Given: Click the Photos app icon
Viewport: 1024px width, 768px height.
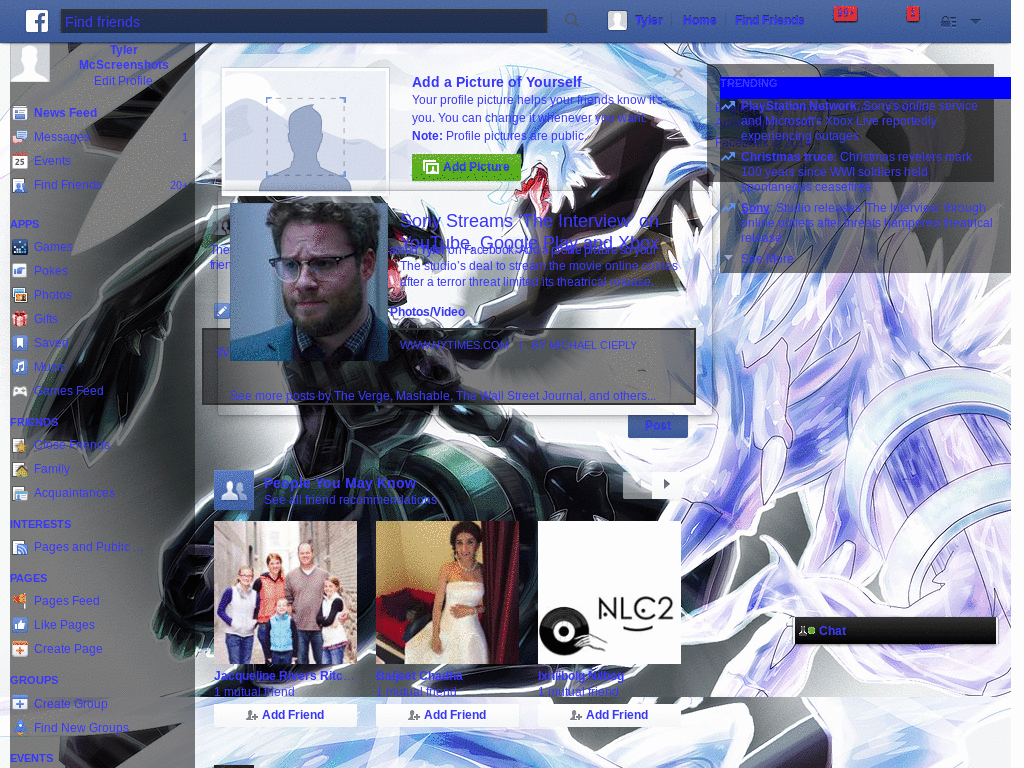Looking at the screenshot, I should [x=20, y=295].
